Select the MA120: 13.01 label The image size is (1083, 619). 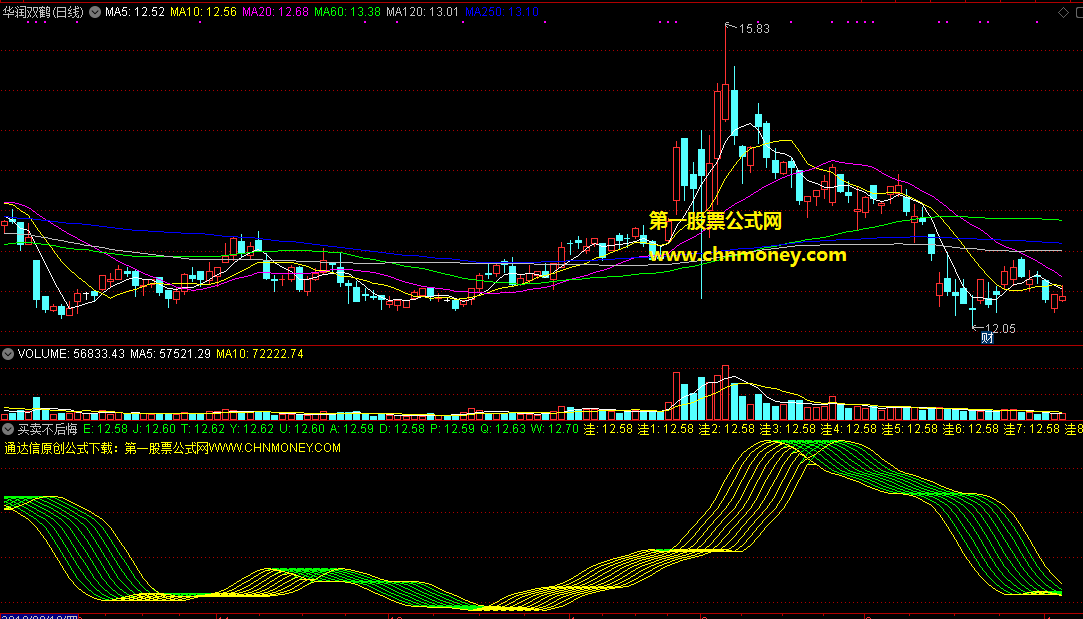tap(423, 12)
